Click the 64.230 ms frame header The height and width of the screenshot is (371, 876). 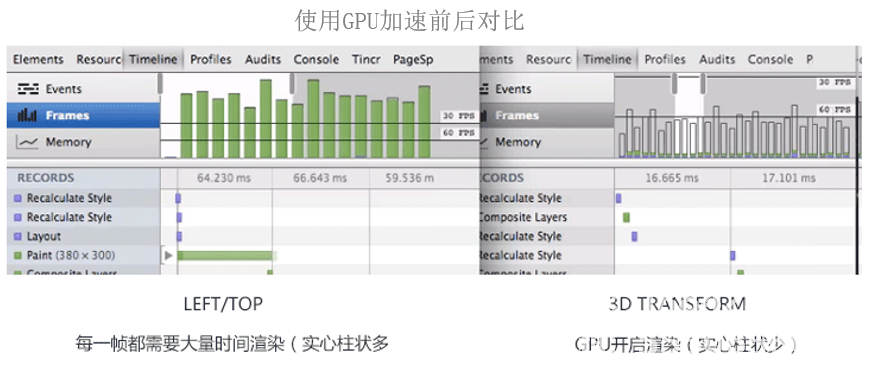223,178
